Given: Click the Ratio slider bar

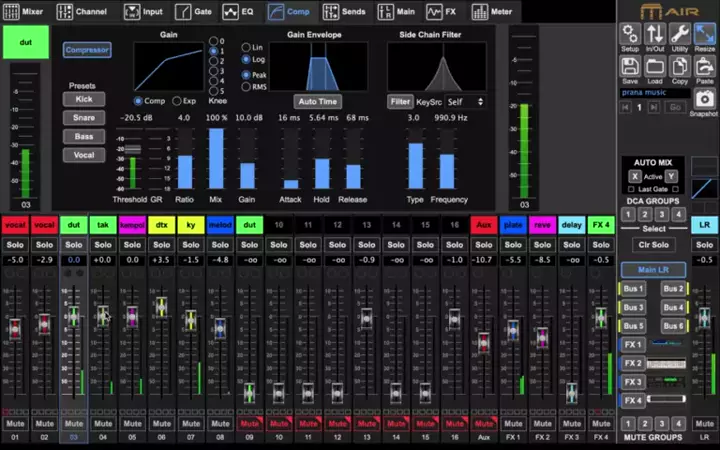Looking at the screenshot, I should click(x=184, y=171).
